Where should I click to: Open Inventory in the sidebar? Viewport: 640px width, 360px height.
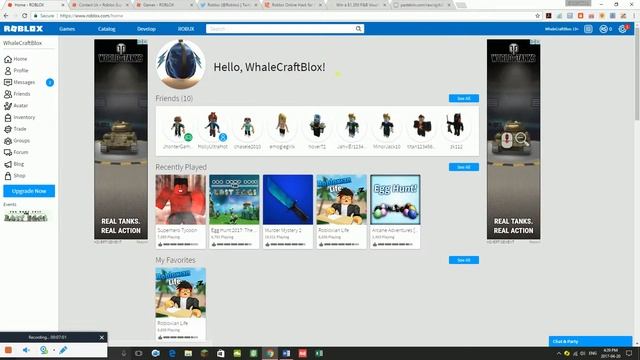coord(20,118)
